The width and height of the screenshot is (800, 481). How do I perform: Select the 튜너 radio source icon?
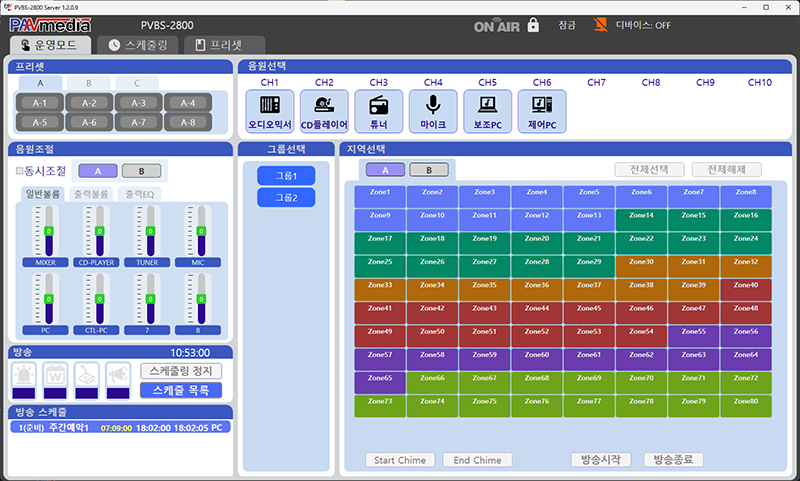coord(378,111)
